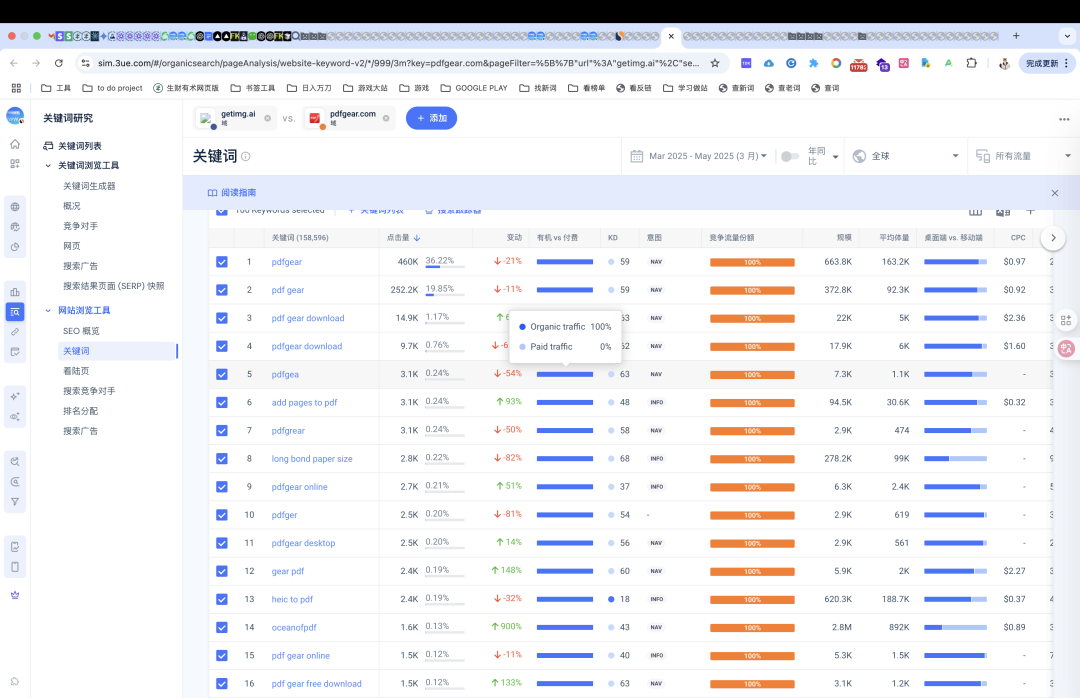The width and height of the screenshot is (1080, 698).
Task: Click the bar chart icon in sidebar
Action: 15,291
